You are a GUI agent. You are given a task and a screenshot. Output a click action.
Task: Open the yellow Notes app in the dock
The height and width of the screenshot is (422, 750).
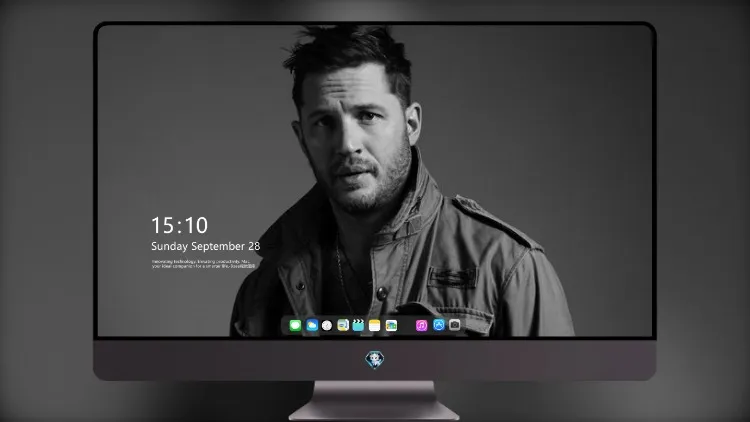pyautogui.click(x=375, y=325)
